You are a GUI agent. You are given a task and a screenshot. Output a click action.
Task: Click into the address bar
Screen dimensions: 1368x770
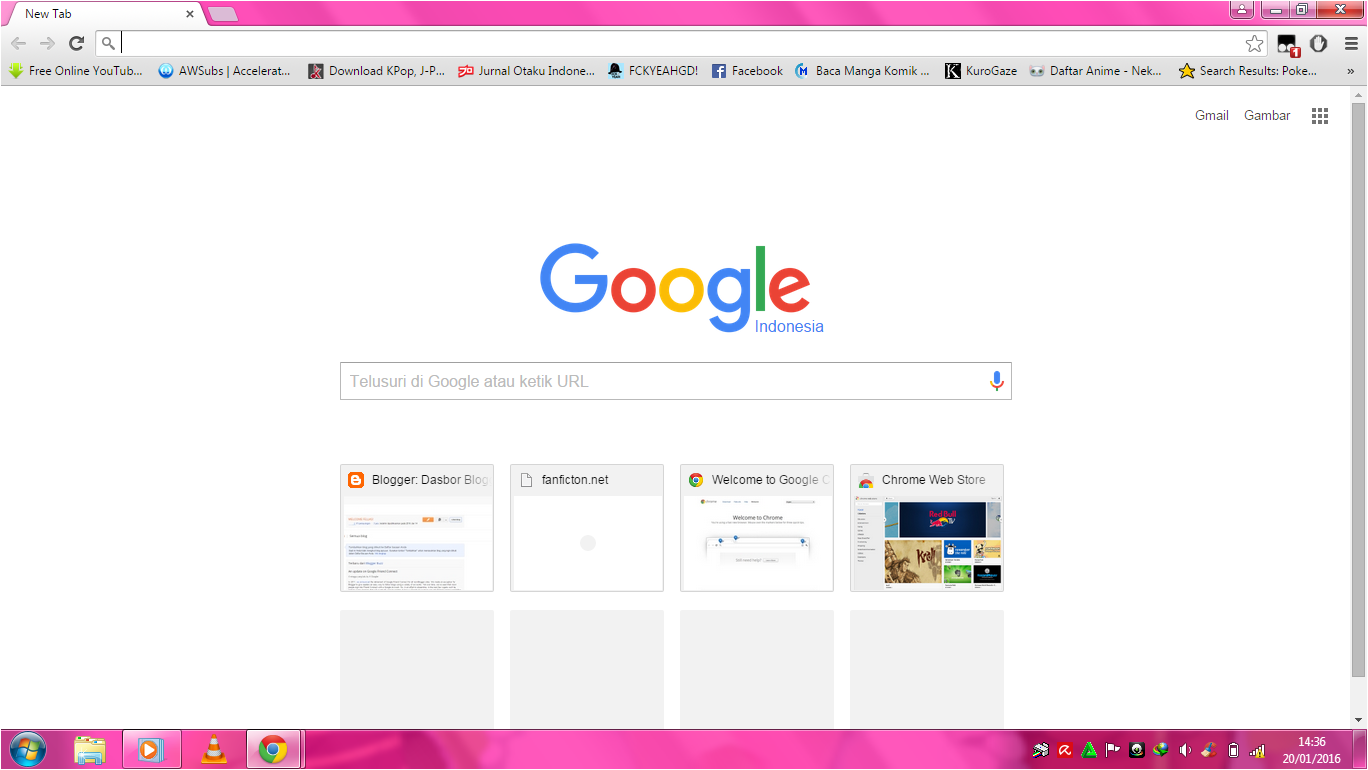683,43
